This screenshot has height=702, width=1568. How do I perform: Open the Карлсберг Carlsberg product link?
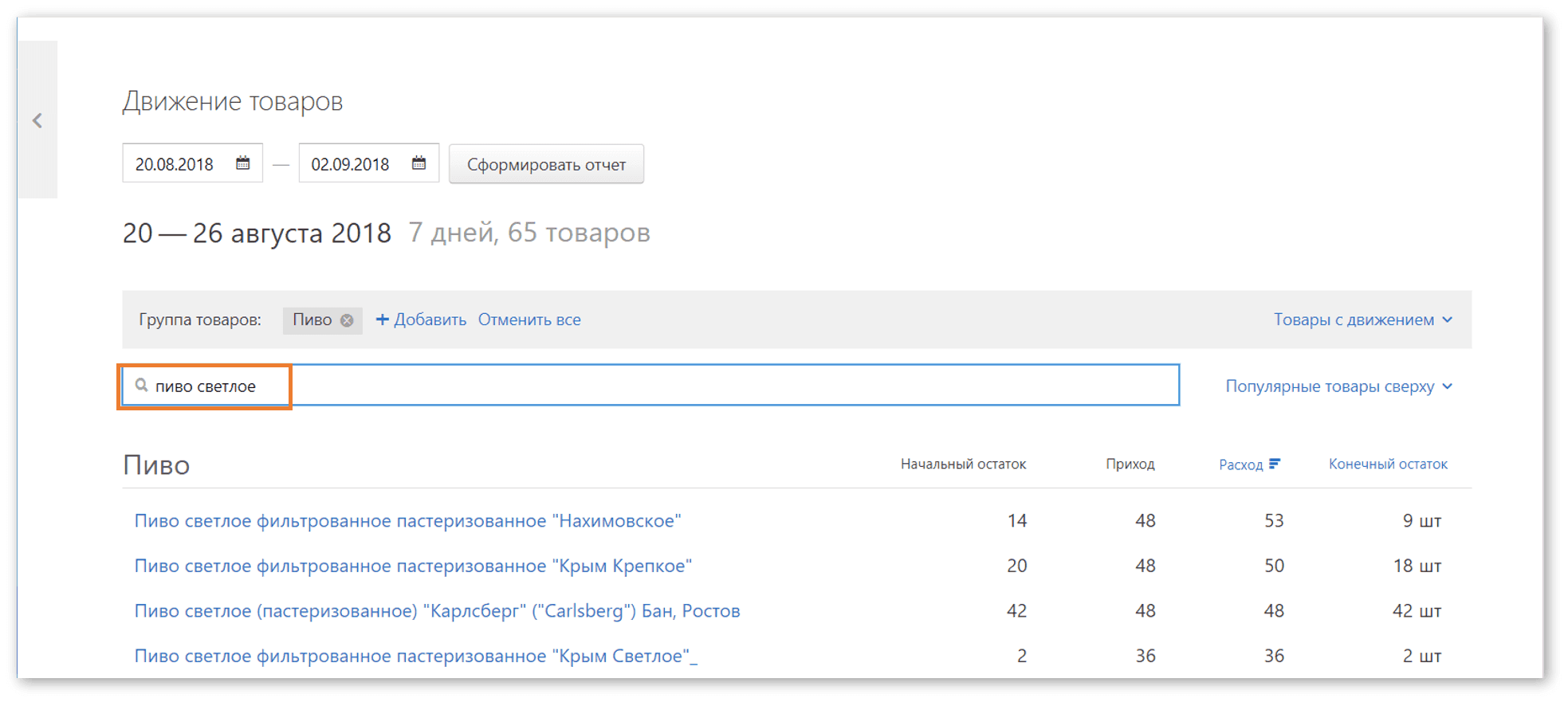(437, 611)
